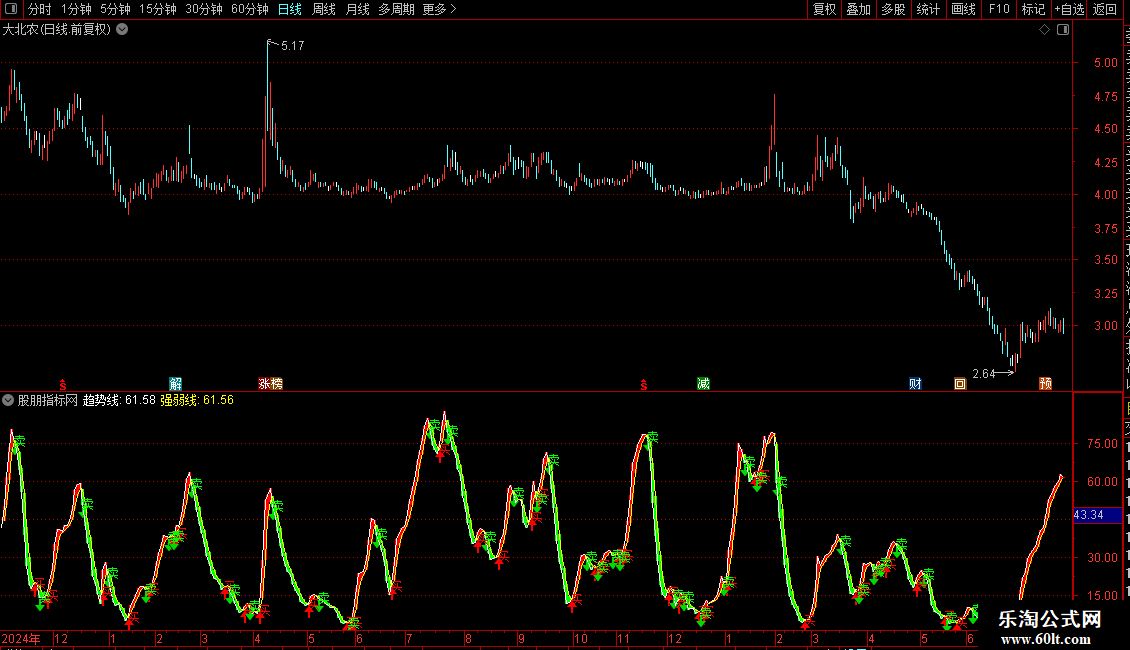Click the 15.00 indicator axis label
The height and width of the screenshot is (650, 1130).
pos(1102,596)
